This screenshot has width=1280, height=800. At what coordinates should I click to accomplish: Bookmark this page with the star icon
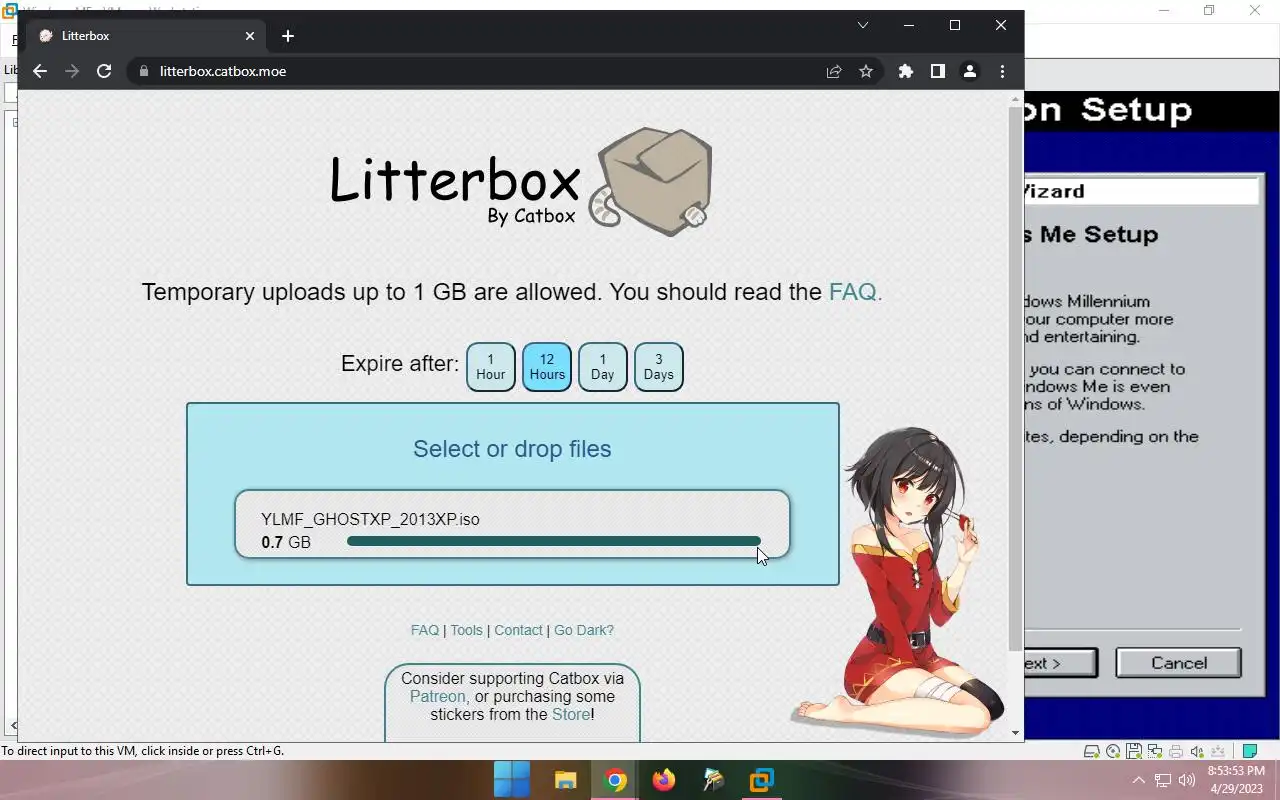pos(866,71)
